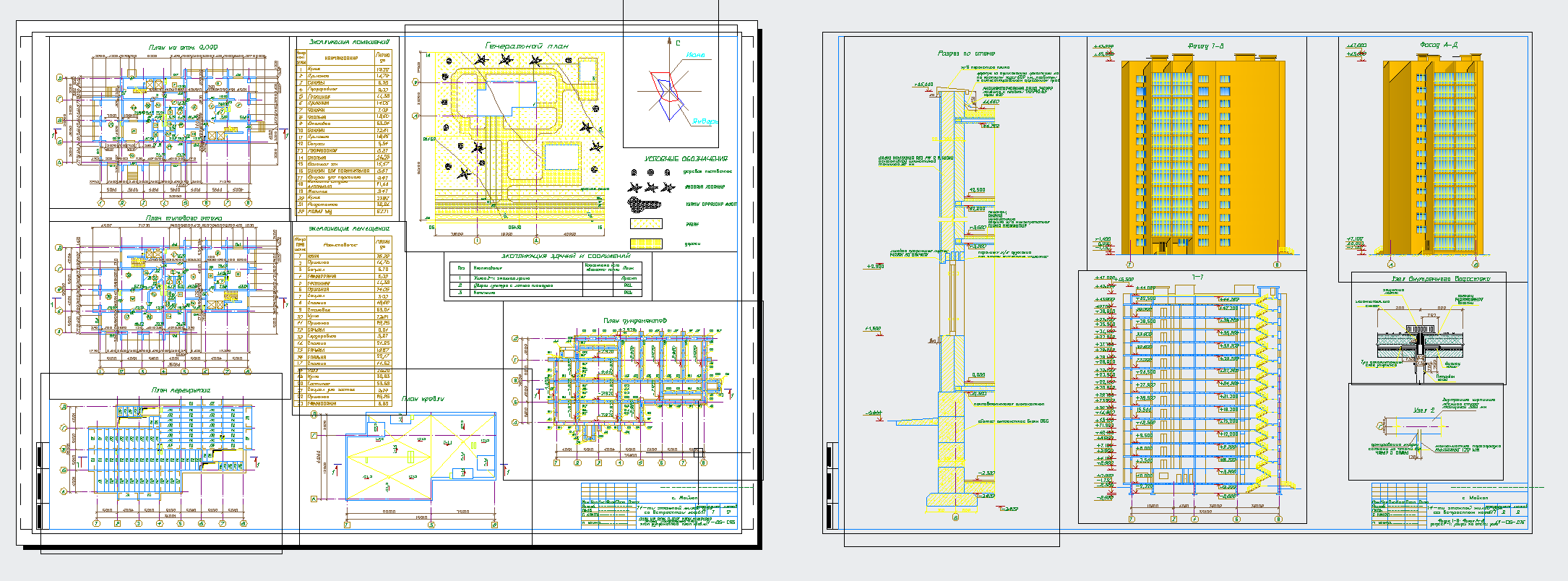The image size is (1568, 581).
Task: Select the '1-1' section title
Action: click(1197, 277)
